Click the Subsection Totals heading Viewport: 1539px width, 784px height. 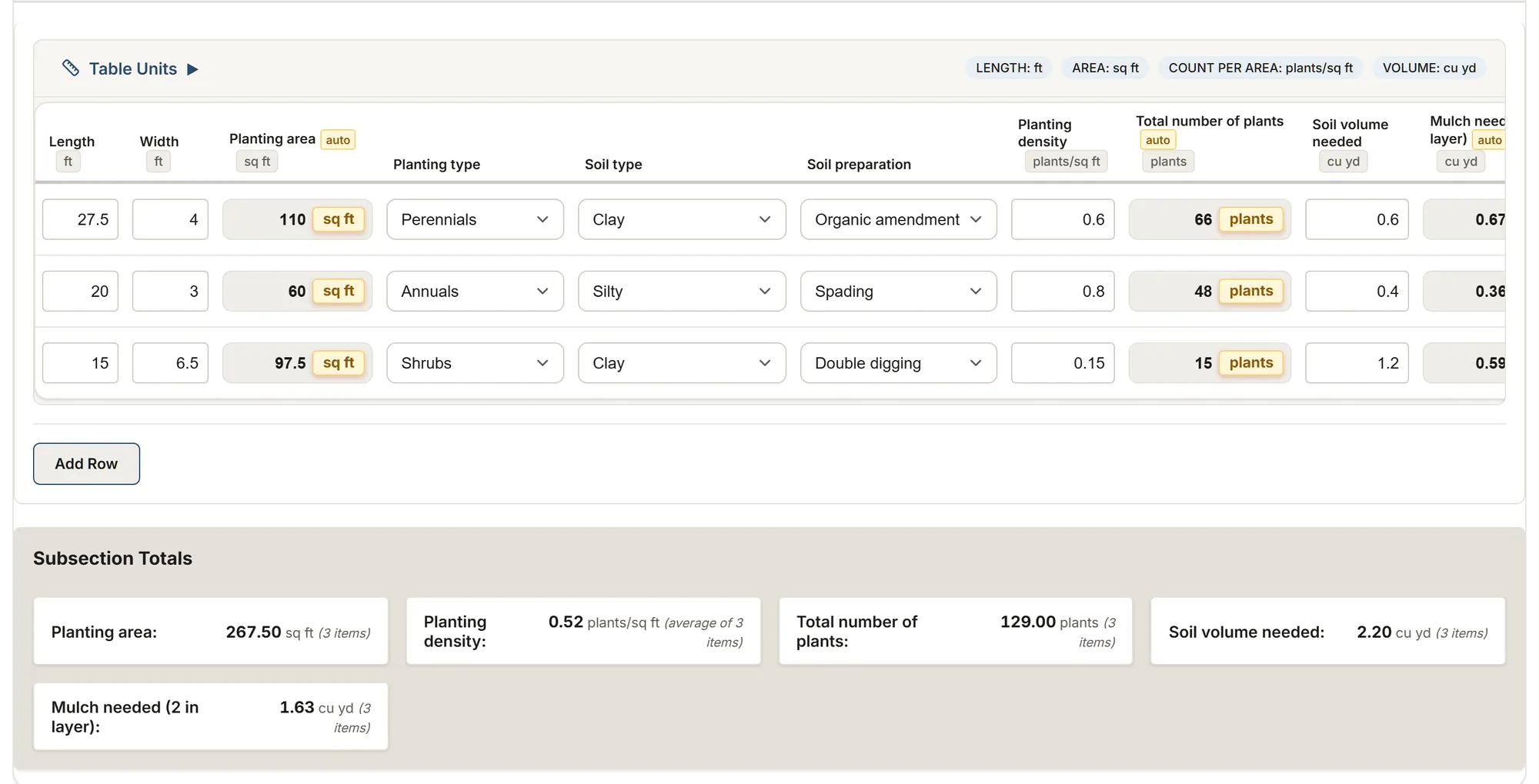point(112,558)
